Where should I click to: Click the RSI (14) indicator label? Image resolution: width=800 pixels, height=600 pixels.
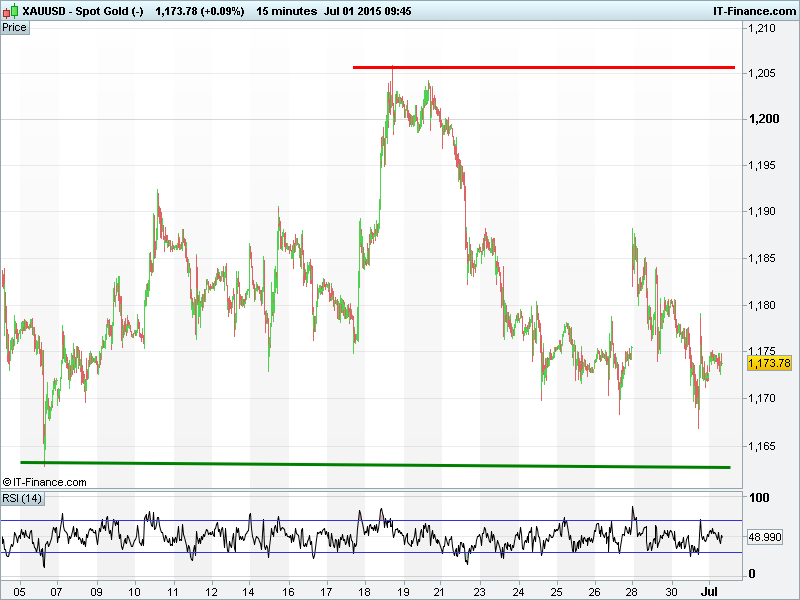point(22,498)
